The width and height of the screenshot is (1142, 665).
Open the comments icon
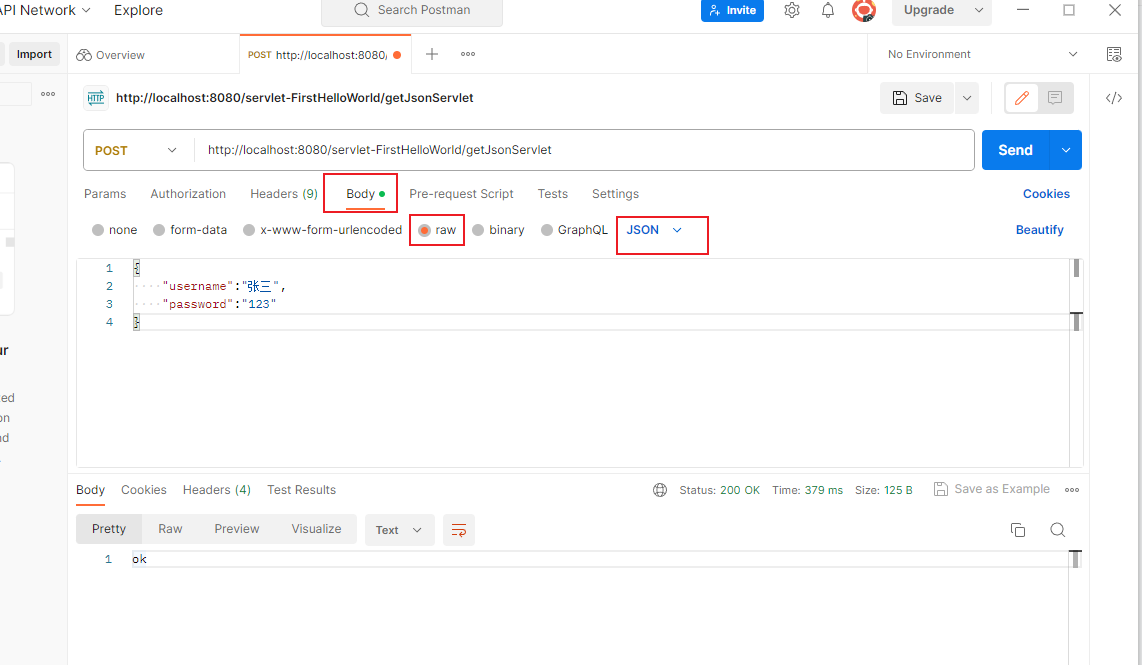(1055, 98)
